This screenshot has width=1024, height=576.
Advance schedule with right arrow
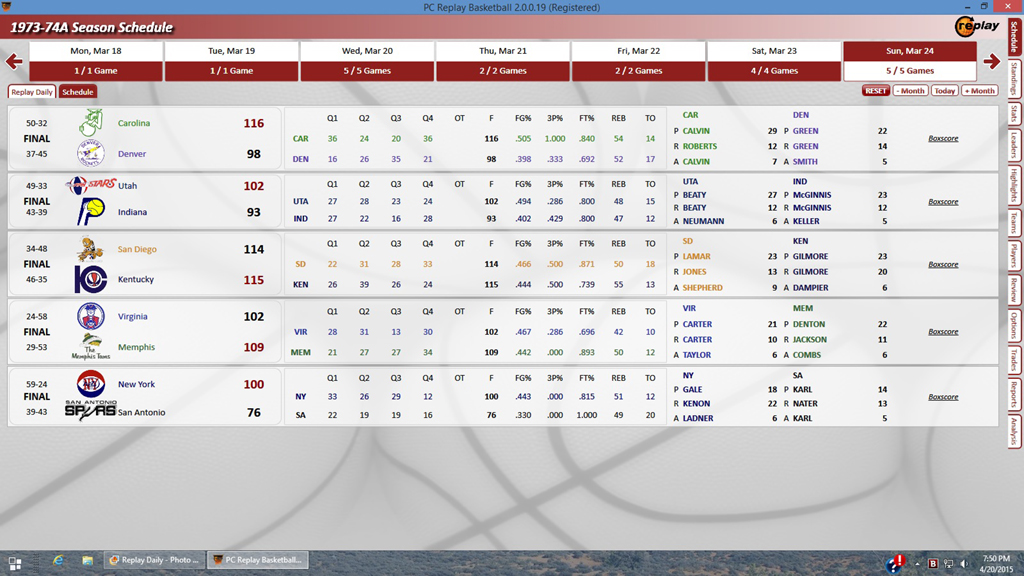coord(992,62)
